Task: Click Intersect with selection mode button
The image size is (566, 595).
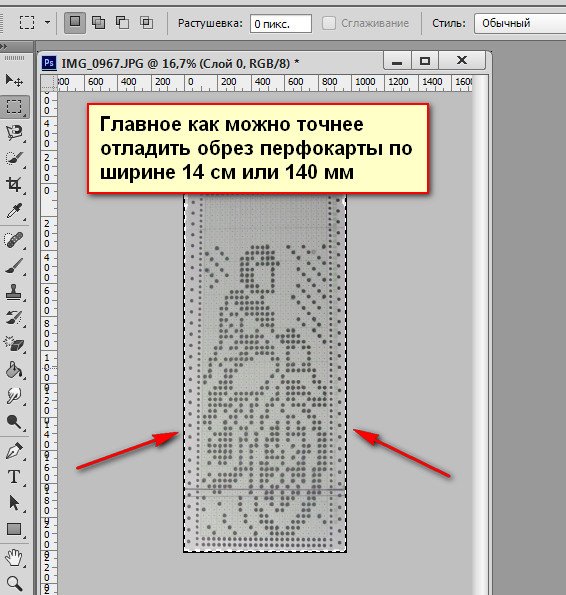Action: click(x=146, y=23)
